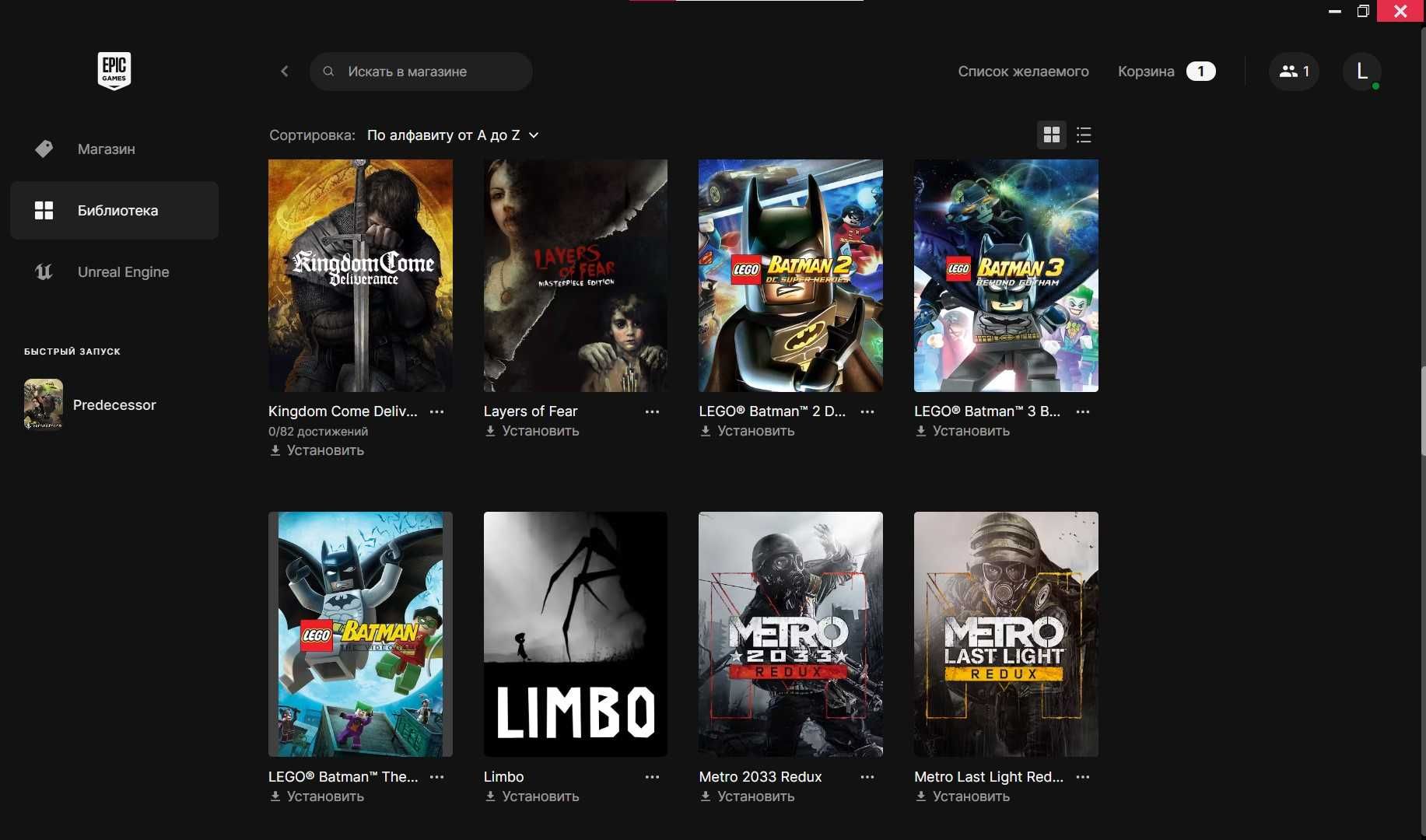Click the cart count badge
The height and width of the screenshot is (840, 1426).
tap(1200, 72)
